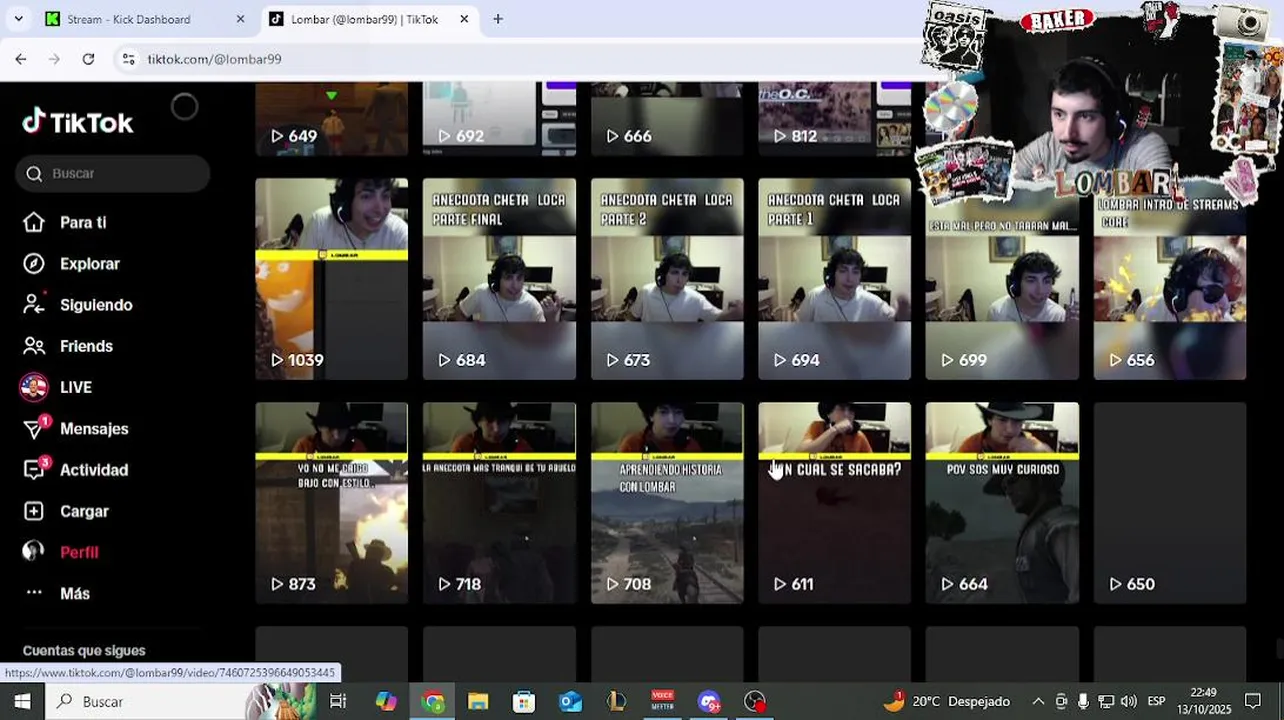This screenshot has height=720, width=1284.
Task: Open the video with 649 views
Action: click(331, 119)
